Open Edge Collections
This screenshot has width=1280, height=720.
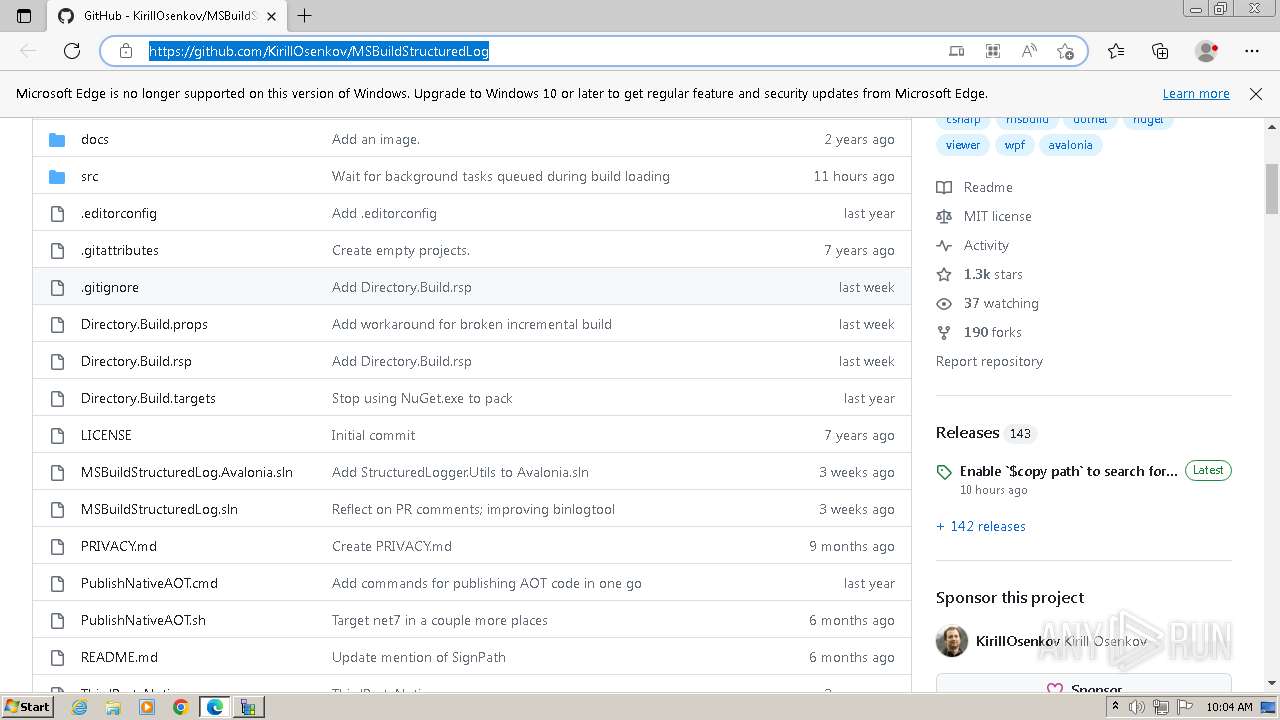pyautogui.click(x=1160, y=51)
